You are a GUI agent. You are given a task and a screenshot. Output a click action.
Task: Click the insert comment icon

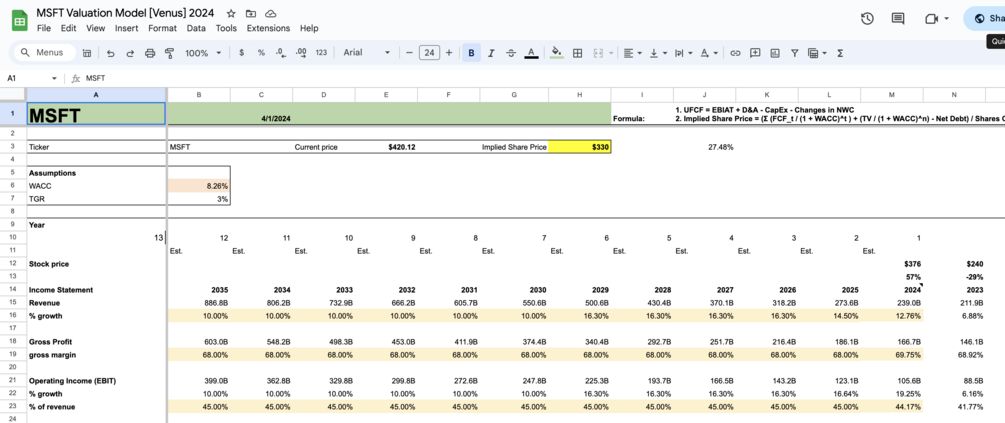[x=755, y=53]
